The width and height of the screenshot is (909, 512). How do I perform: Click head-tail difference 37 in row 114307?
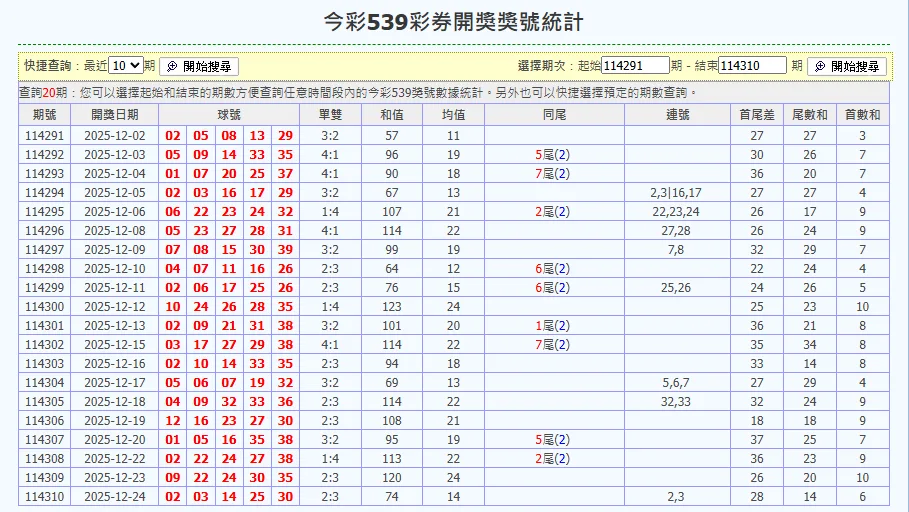point(757,440)
